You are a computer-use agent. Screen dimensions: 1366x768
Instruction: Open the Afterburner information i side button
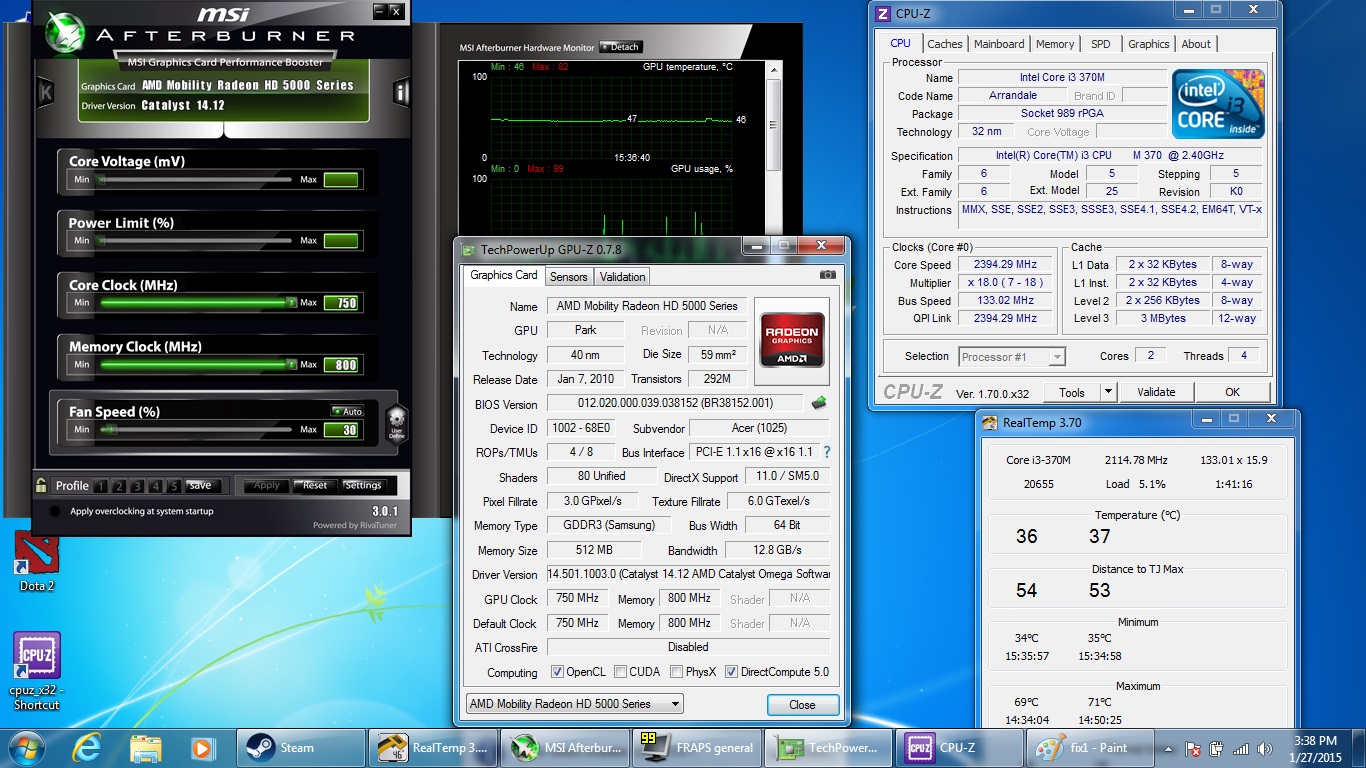point(401,93)
